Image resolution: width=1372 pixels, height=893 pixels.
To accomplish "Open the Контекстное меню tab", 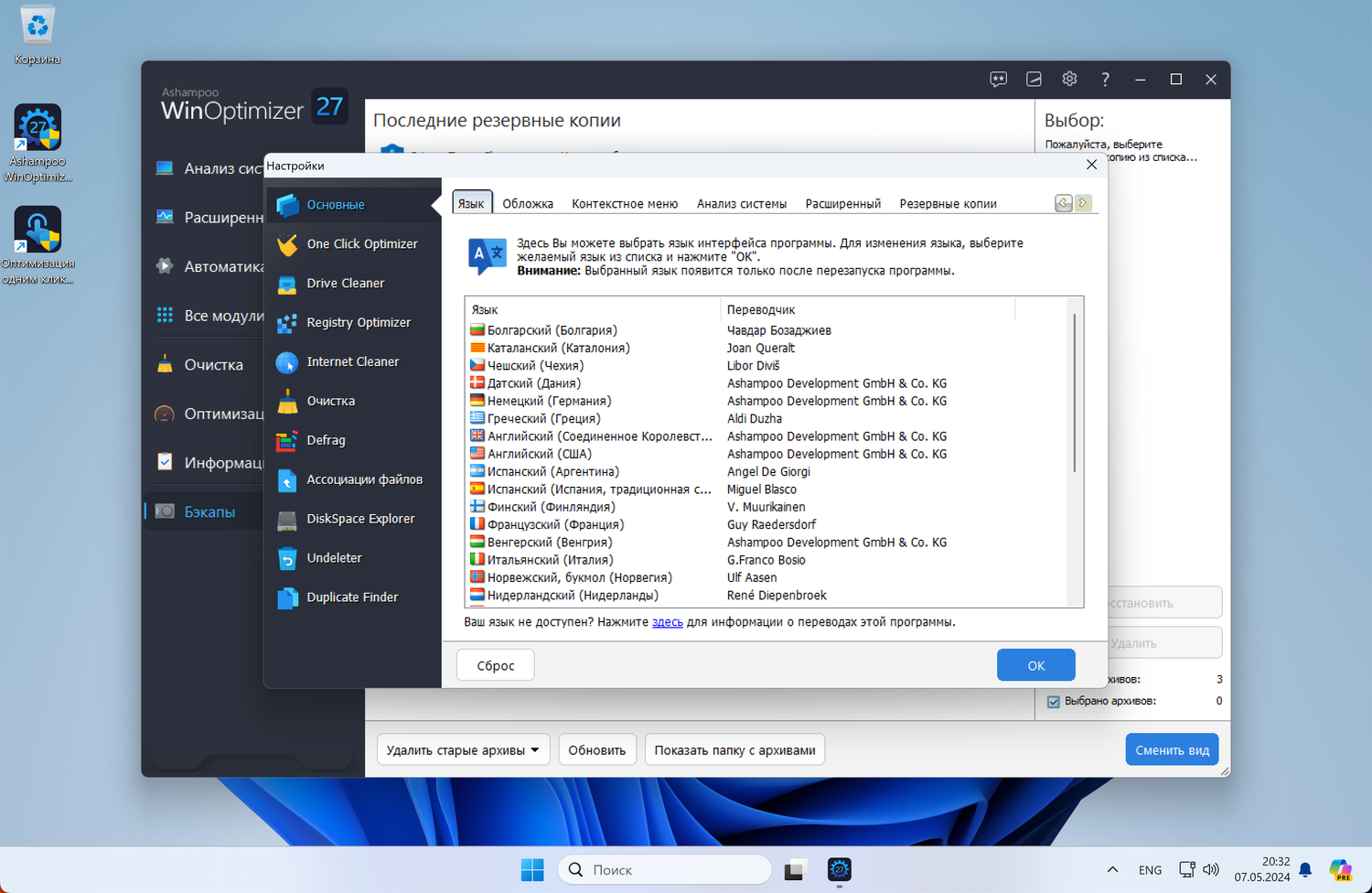I will (625, 204).
